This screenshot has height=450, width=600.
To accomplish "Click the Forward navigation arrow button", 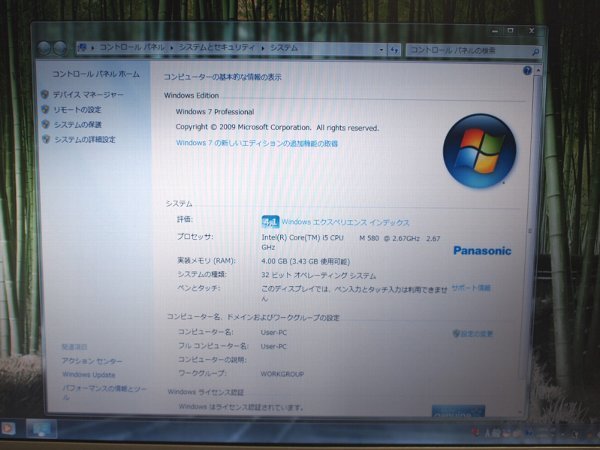I will pos(60,49).
